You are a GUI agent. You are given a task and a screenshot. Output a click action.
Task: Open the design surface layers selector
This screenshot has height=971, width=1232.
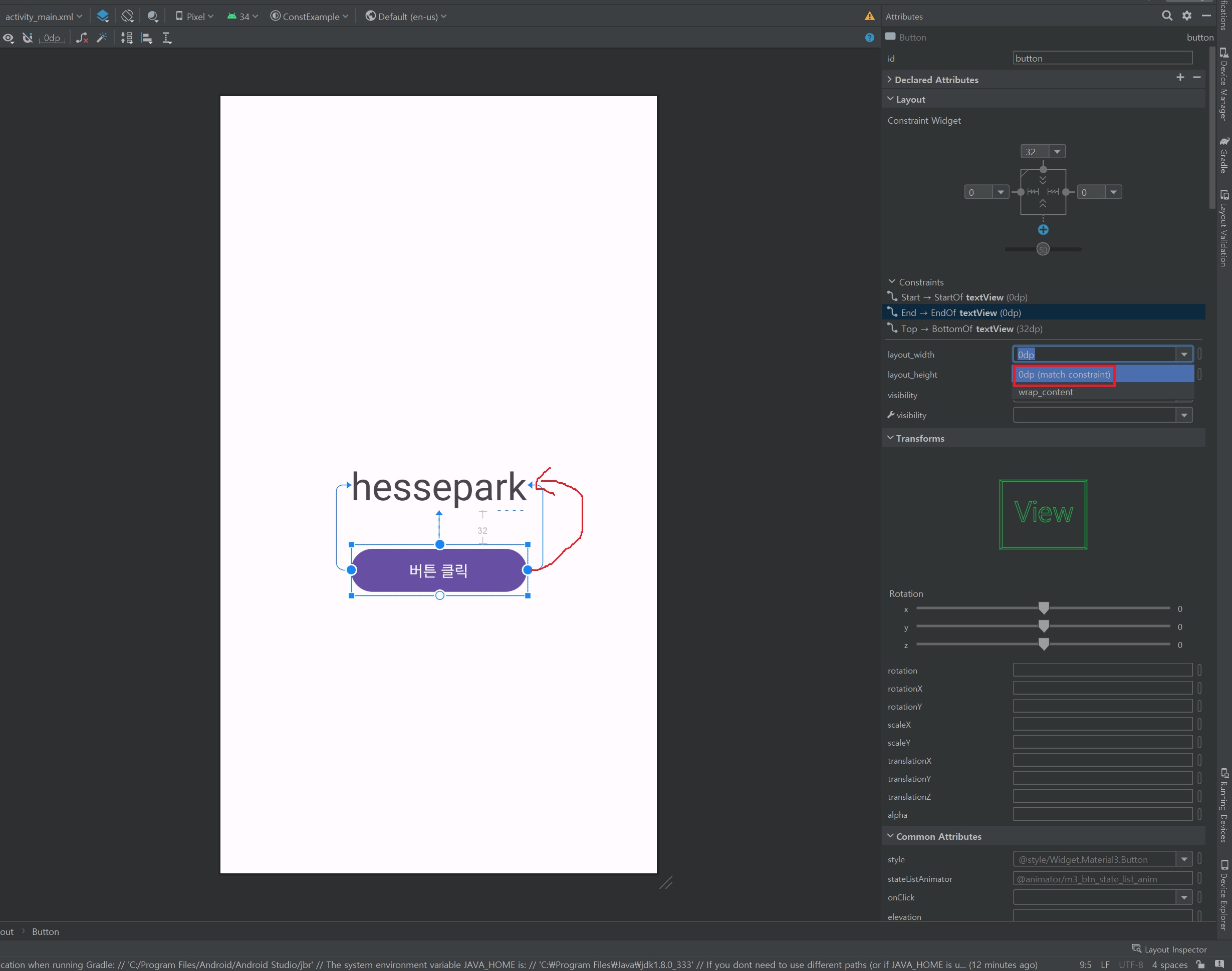click(103, 16)
